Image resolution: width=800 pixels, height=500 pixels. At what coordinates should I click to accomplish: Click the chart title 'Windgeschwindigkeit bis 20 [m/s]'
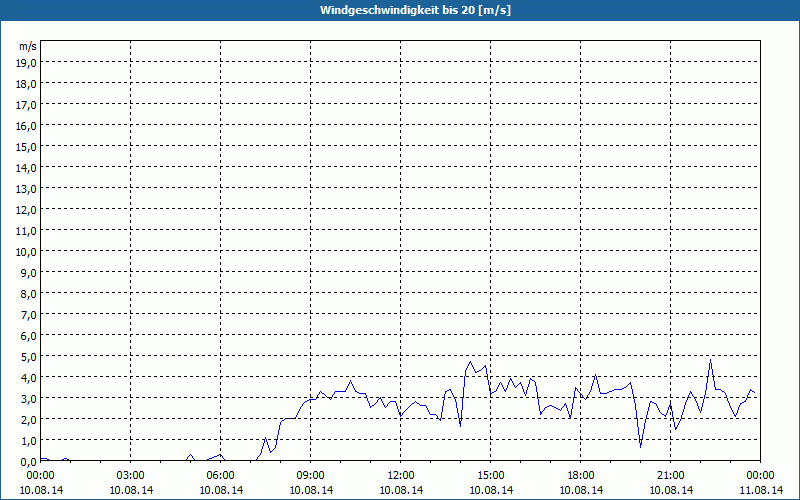pos(415,10)
